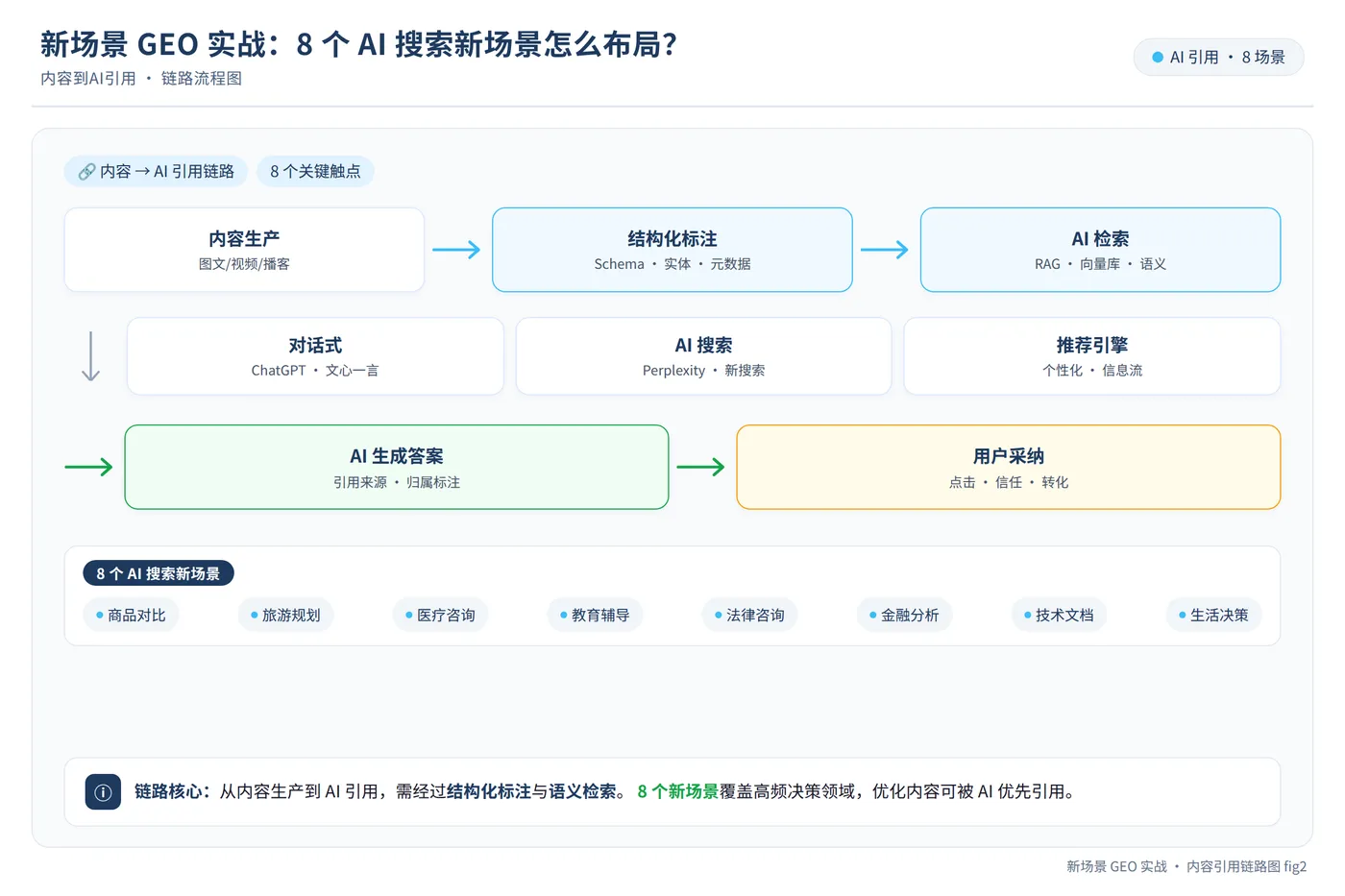Click the text RAG · 向量库 · 语义
This screenshot has width=1345, height=896.
[x=1100, y=264]
